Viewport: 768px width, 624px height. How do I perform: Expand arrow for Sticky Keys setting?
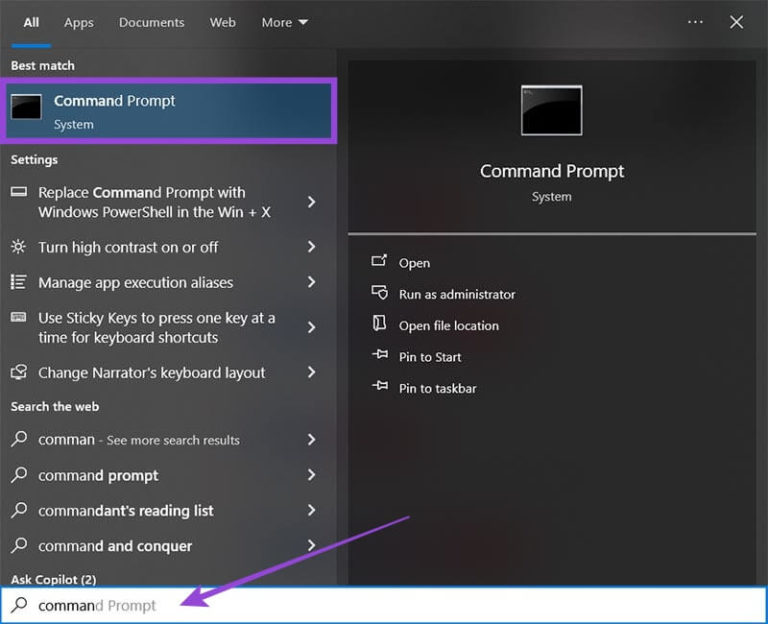point(312,327)
